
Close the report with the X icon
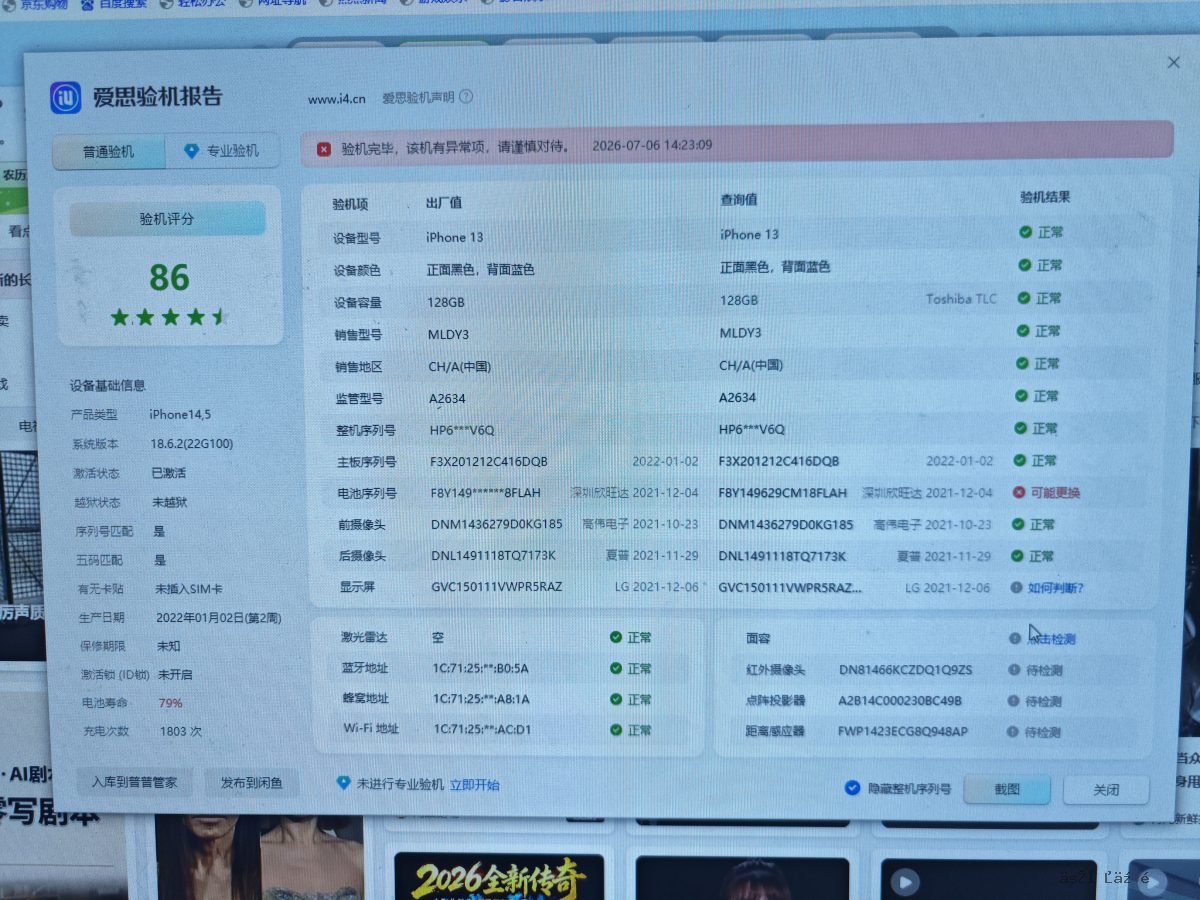click(x=1173, y=62)
